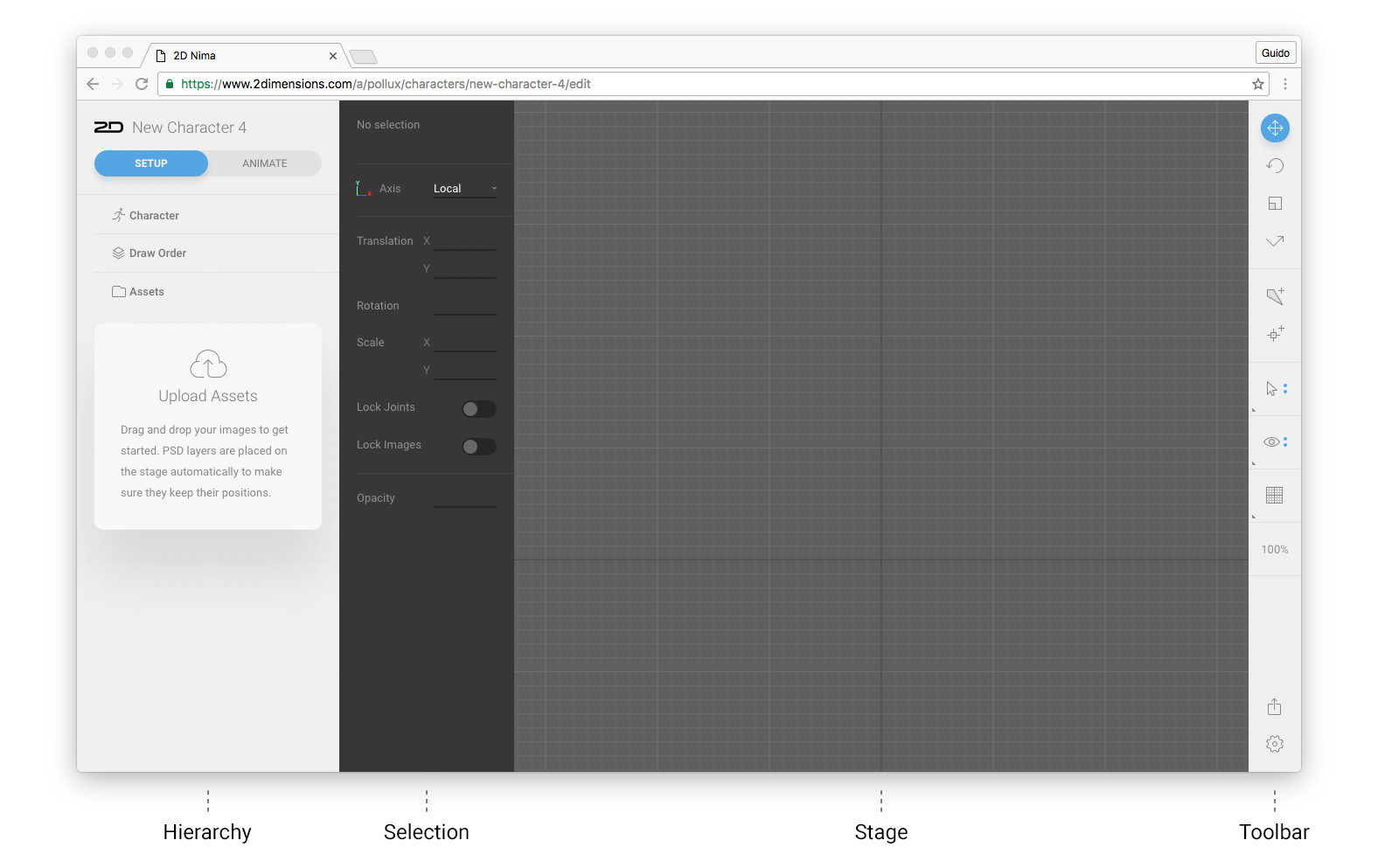Open the Axis Local dropdown
The width and height of the screenshot is (1378, 868).
point(465,189)
